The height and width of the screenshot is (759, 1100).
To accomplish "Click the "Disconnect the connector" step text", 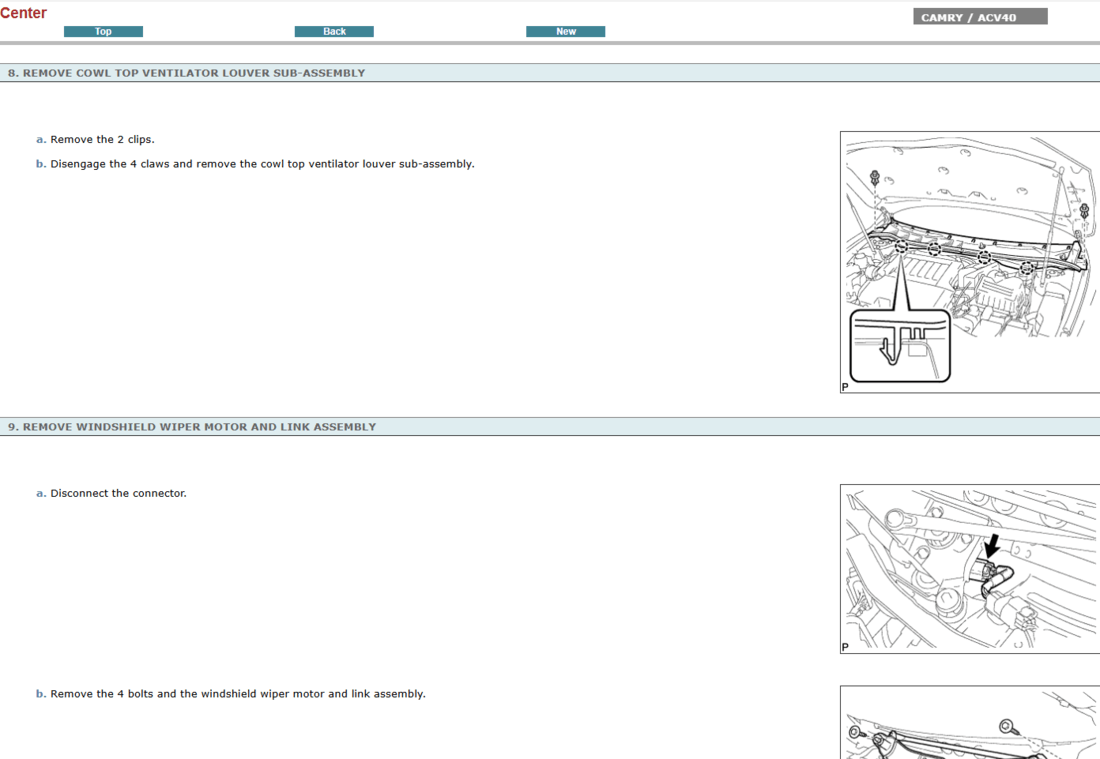I will pyautogui.click(x=118, y=494).
